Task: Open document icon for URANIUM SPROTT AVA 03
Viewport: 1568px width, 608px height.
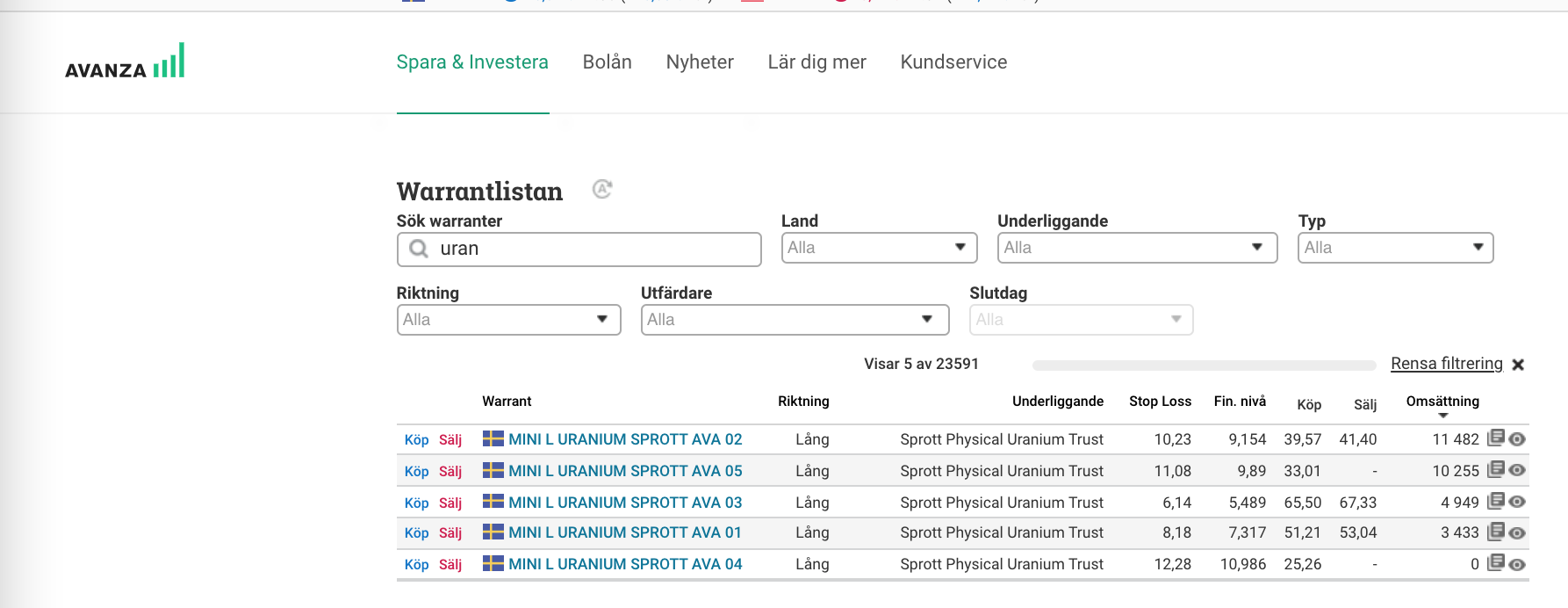Action: pyautogui.click(x=1496, y=501)
